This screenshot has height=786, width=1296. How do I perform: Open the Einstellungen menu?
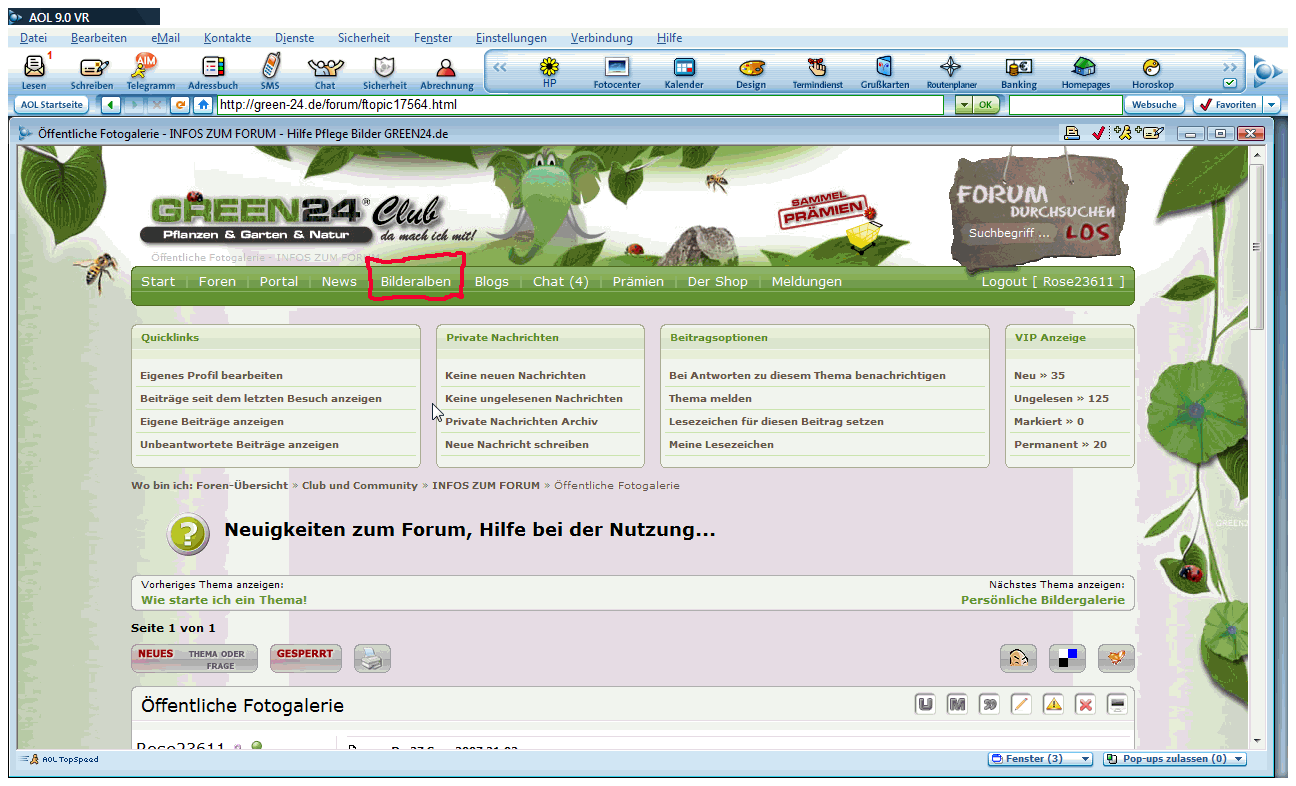511,38
